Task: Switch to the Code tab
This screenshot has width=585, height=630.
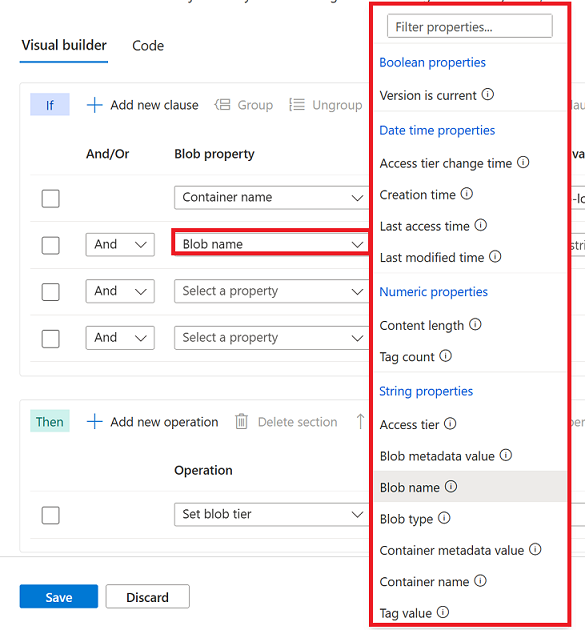Action: pos(148,46)
